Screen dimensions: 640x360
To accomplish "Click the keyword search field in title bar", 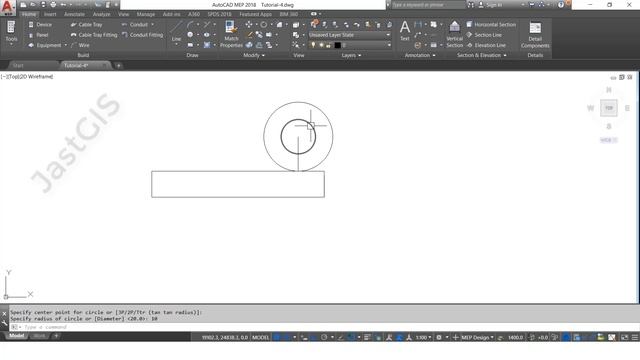I will tap(428, 5).
